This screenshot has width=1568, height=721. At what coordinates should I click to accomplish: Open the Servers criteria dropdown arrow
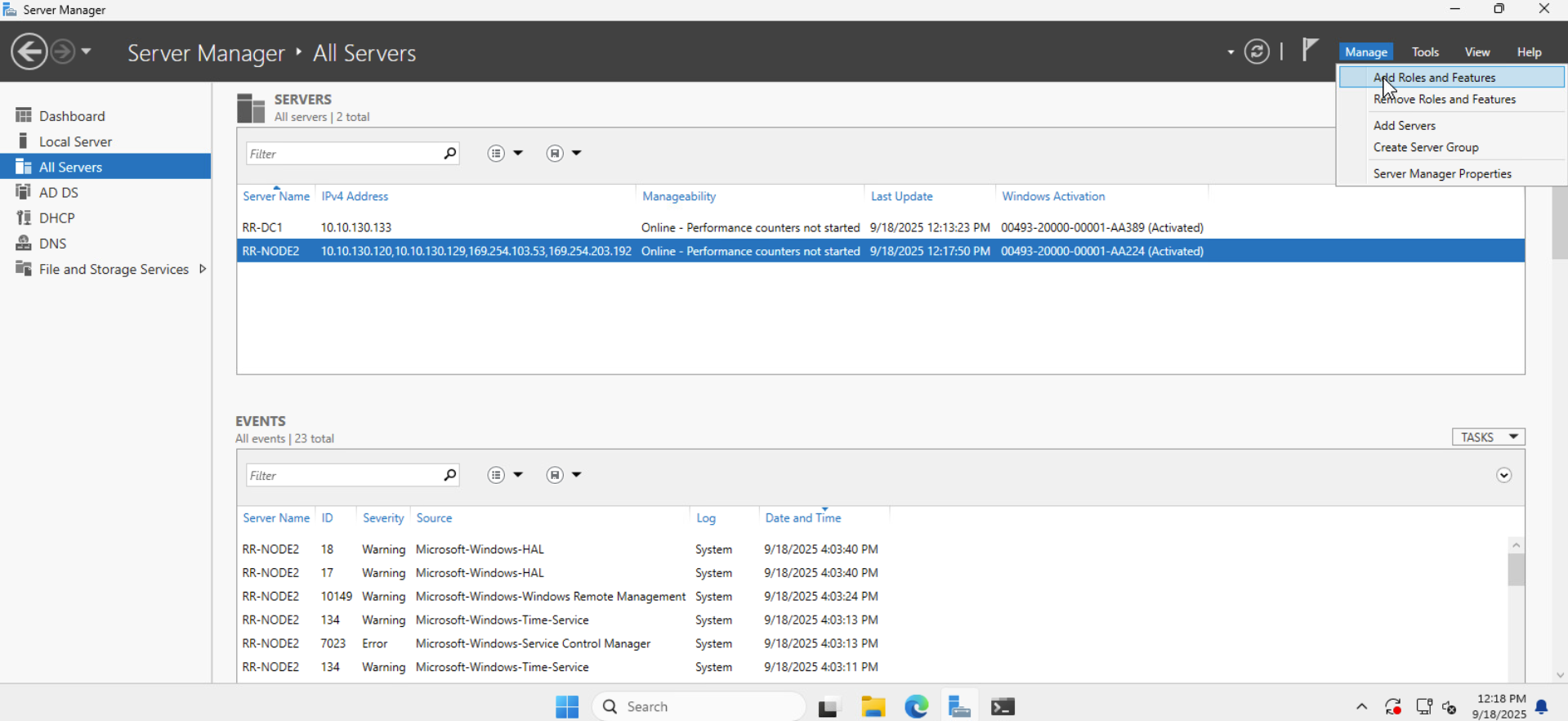[518, 153]
